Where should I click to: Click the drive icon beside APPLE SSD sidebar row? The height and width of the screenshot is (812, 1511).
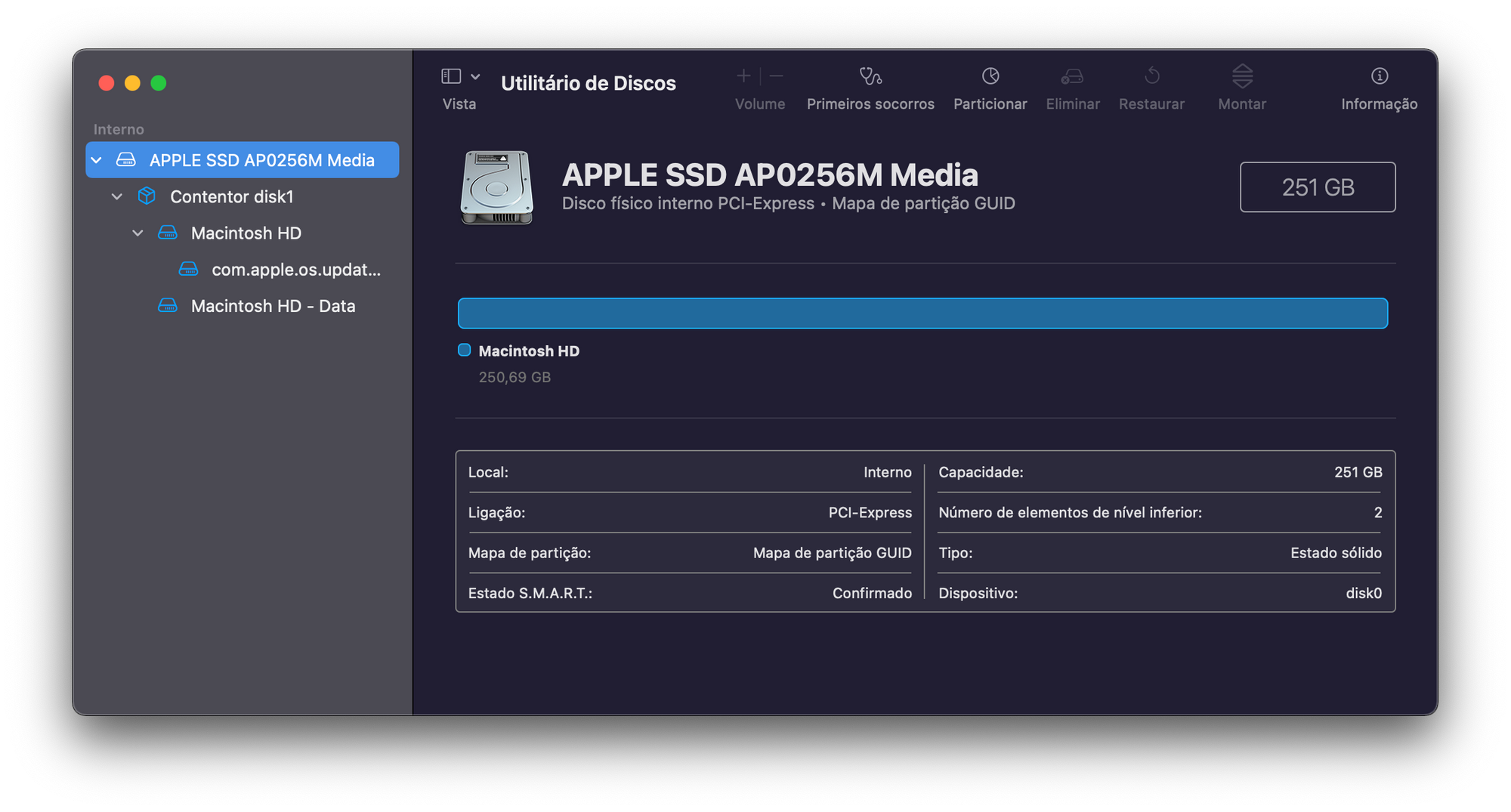point(126,160)
